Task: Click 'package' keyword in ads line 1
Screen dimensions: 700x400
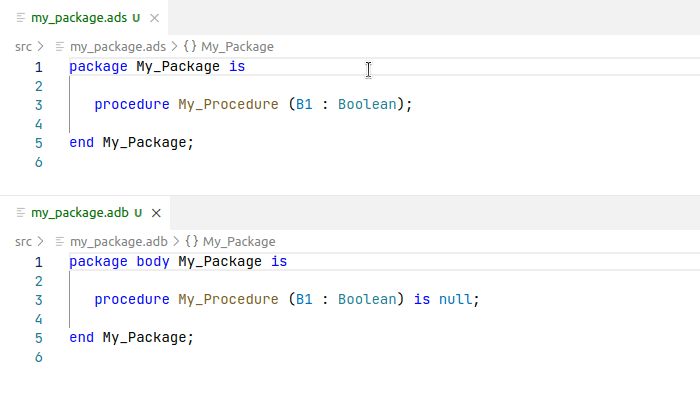Action: click(x=98, y=67)
